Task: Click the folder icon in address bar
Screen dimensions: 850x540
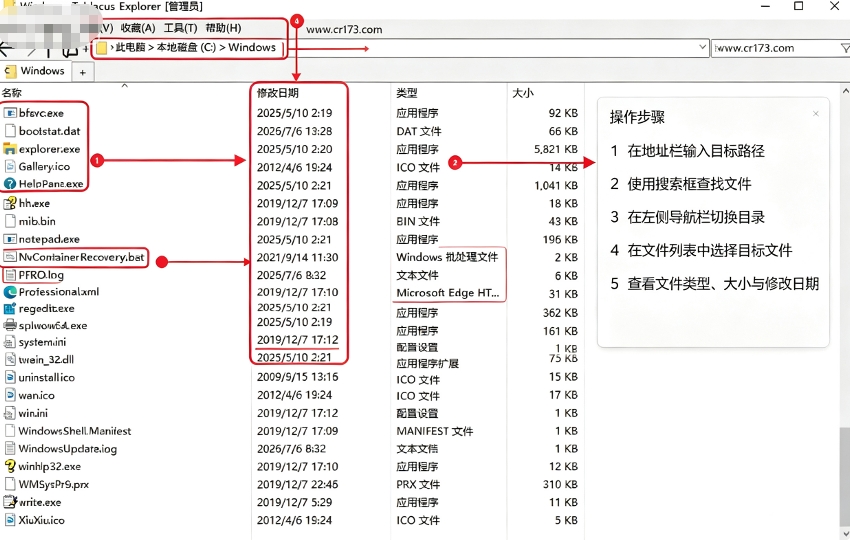Action: (x=101, y=48)
